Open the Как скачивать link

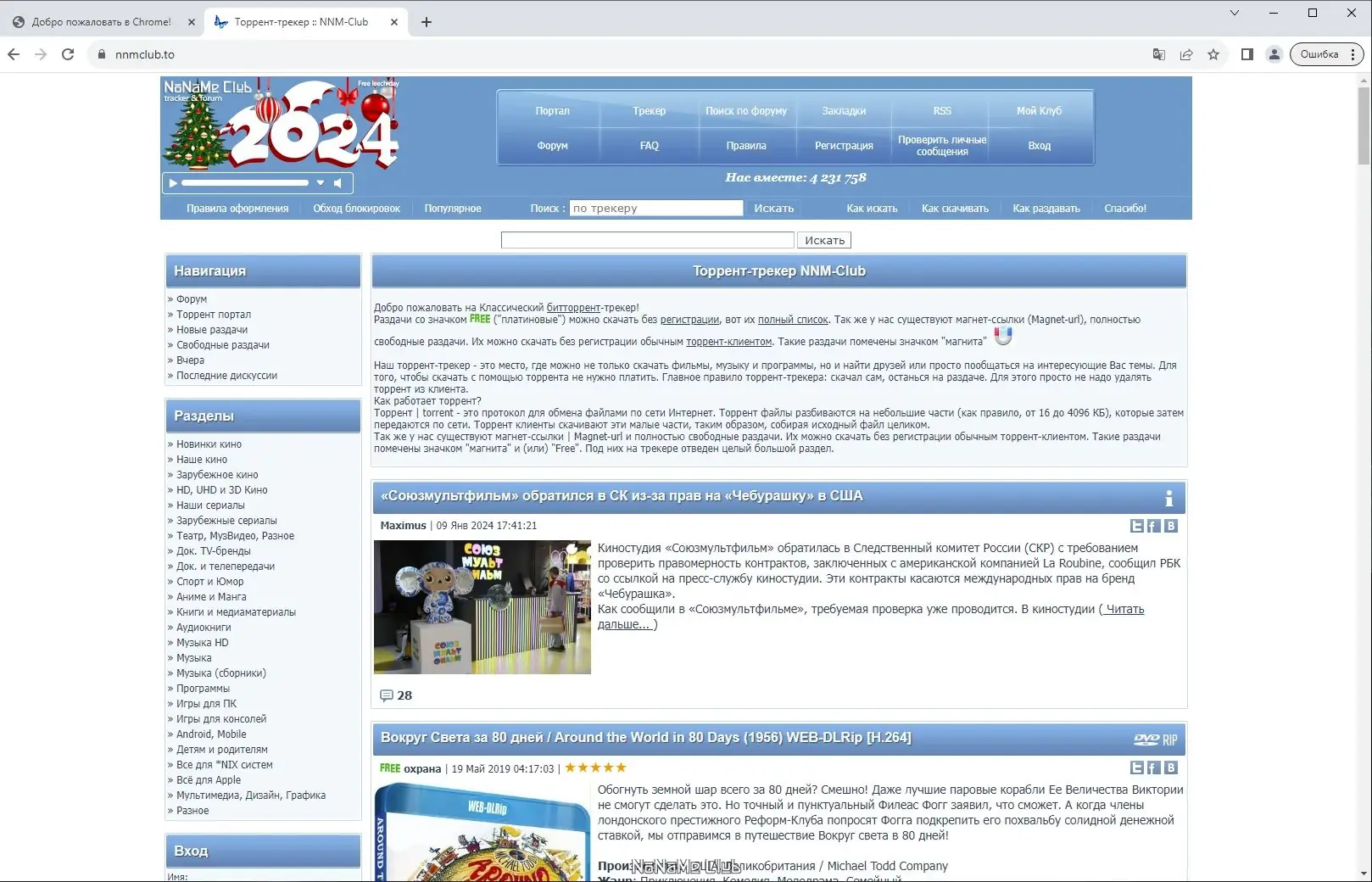pyautogui.click(x=955, y=209)
